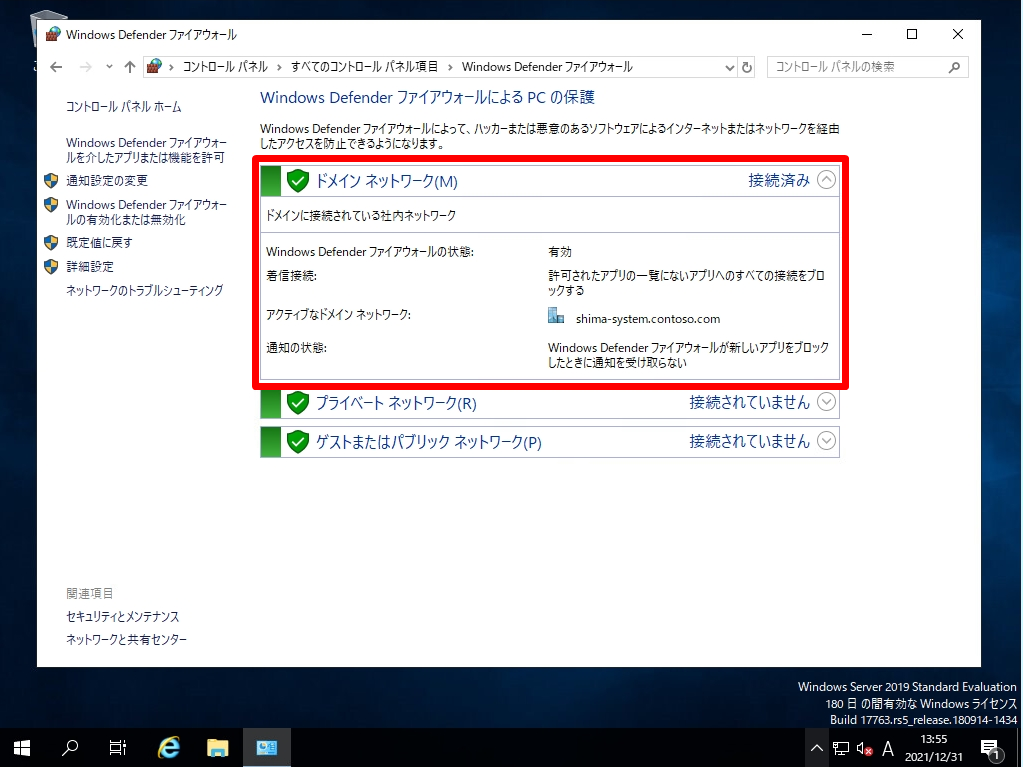Collapse the ドメイン ネットワーク section
The width and height of the screenshot is (1023, 767).
826,180
